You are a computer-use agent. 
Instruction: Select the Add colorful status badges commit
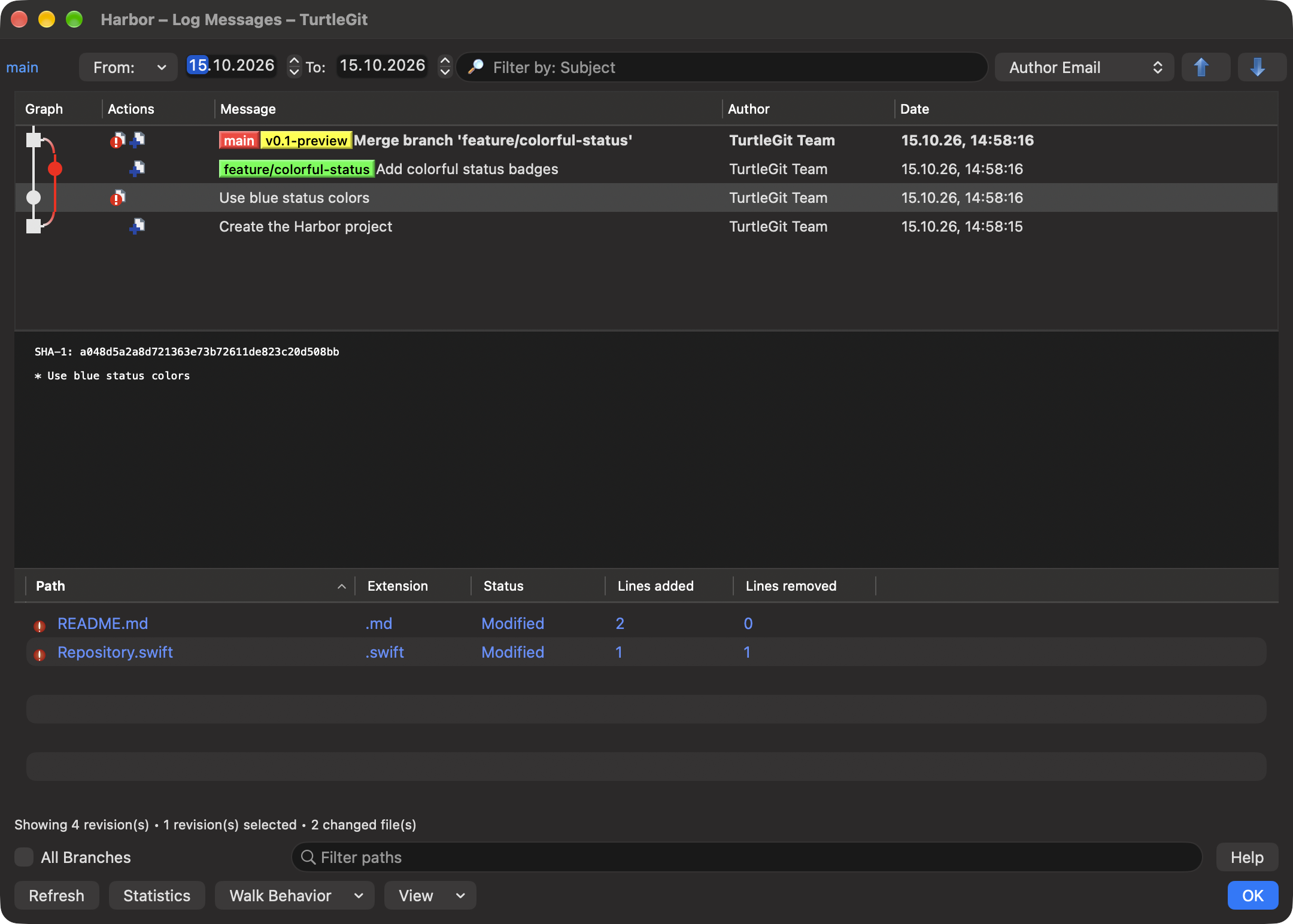point(646,169)
